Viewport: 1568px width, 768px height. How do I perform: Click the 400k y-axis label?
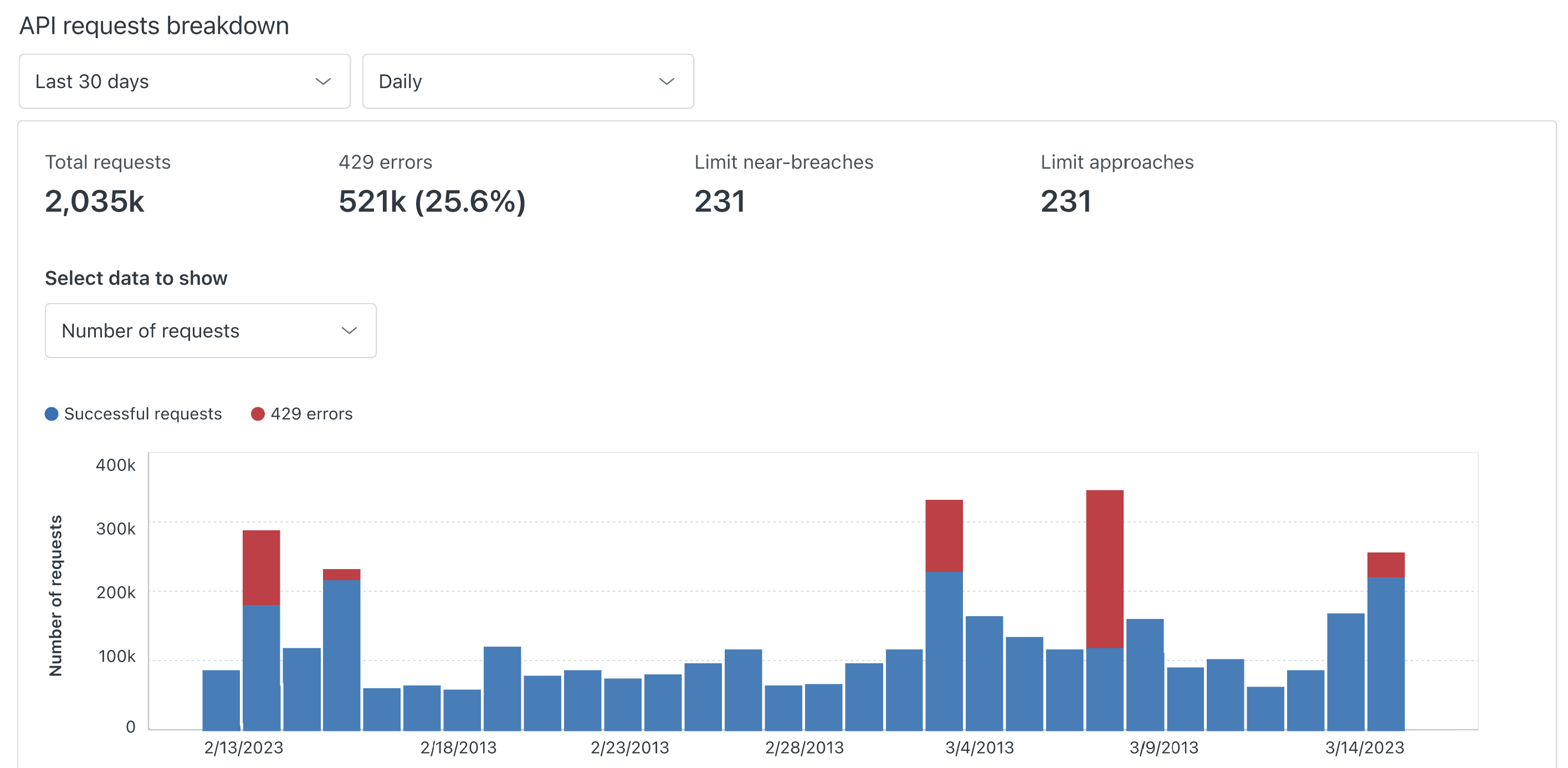116,465
